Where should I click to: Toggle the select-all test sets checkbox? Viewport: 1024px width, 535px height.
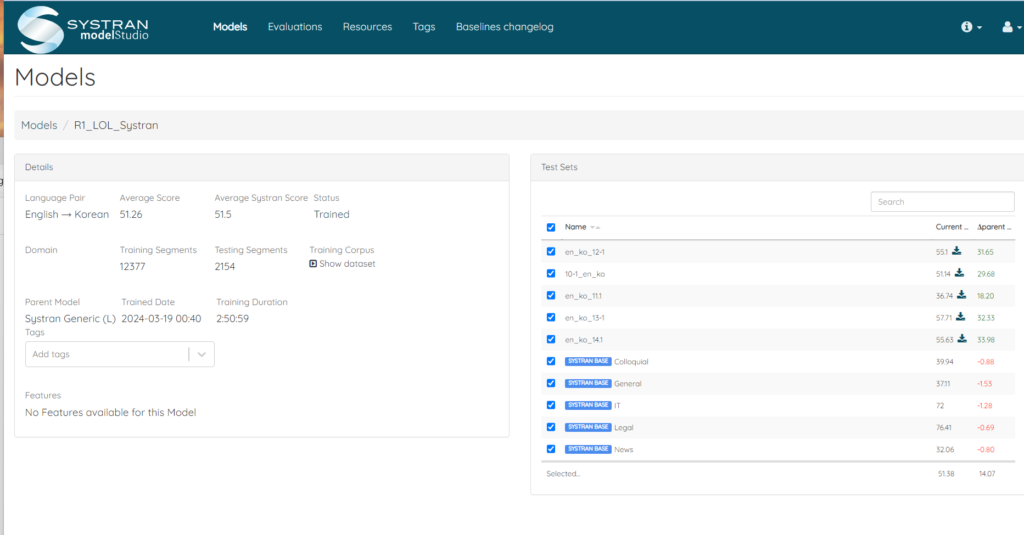point(551,227)
